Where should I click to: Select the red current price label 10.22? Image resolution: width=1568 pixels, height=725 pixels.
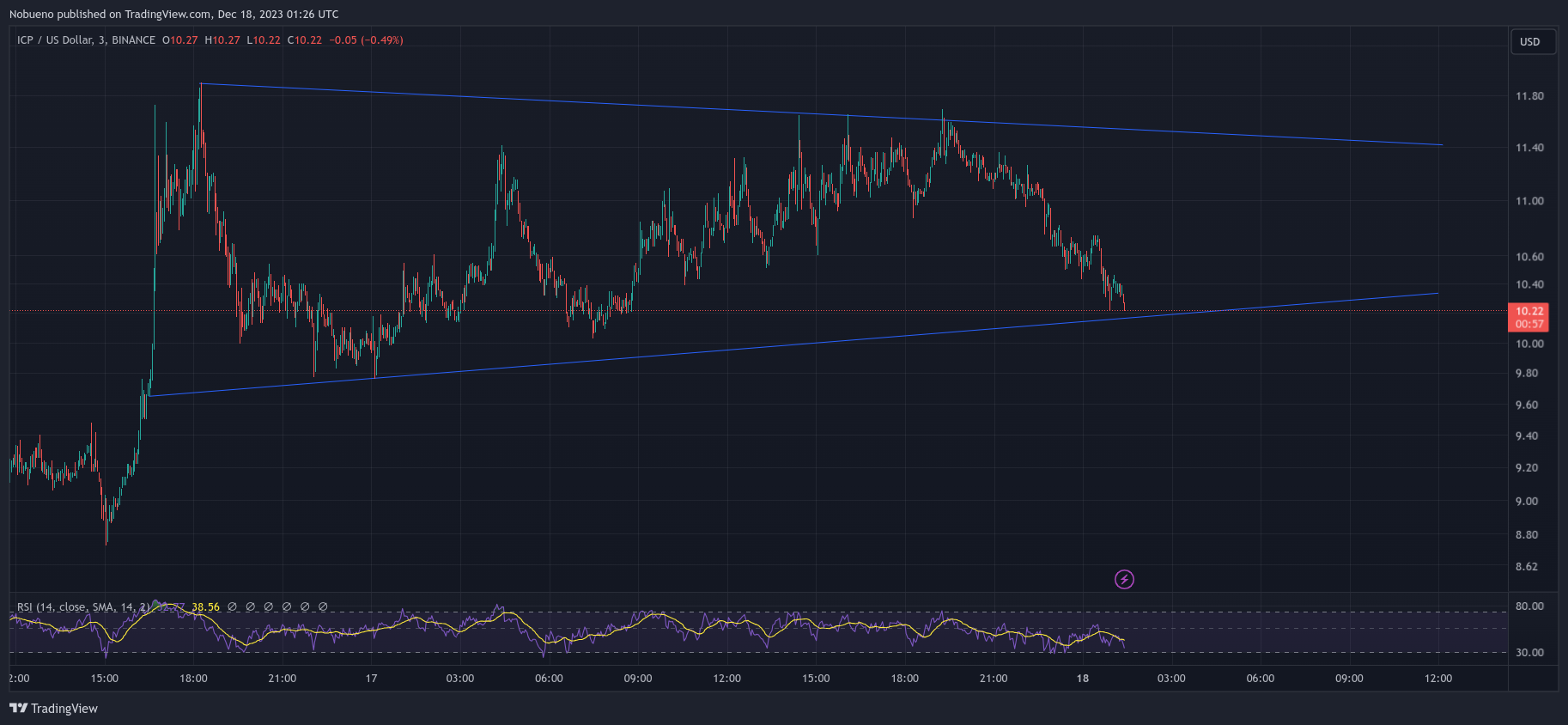[x=1529, y=311]
